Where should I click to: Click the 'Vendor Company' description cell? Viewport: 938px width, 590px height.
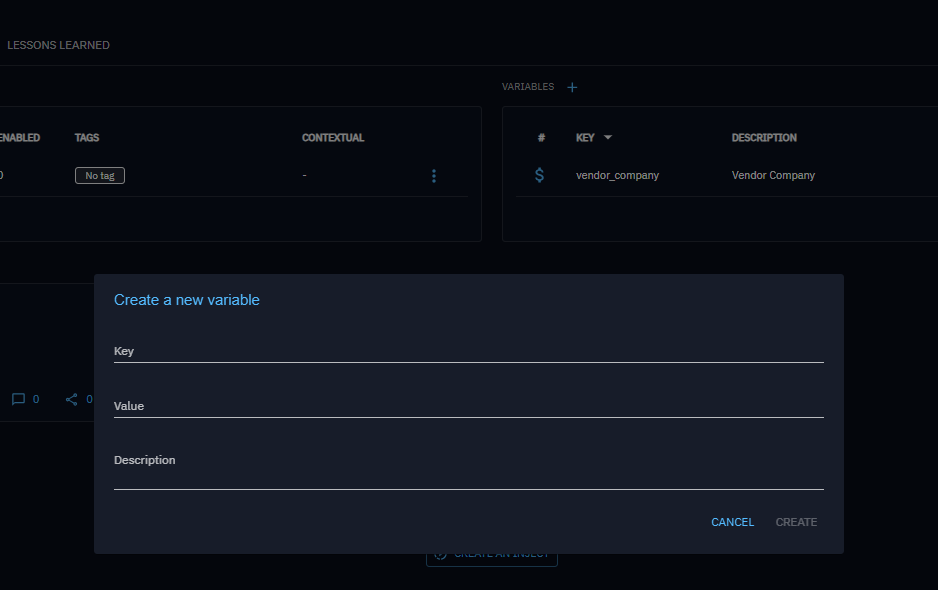pos(773,175)
